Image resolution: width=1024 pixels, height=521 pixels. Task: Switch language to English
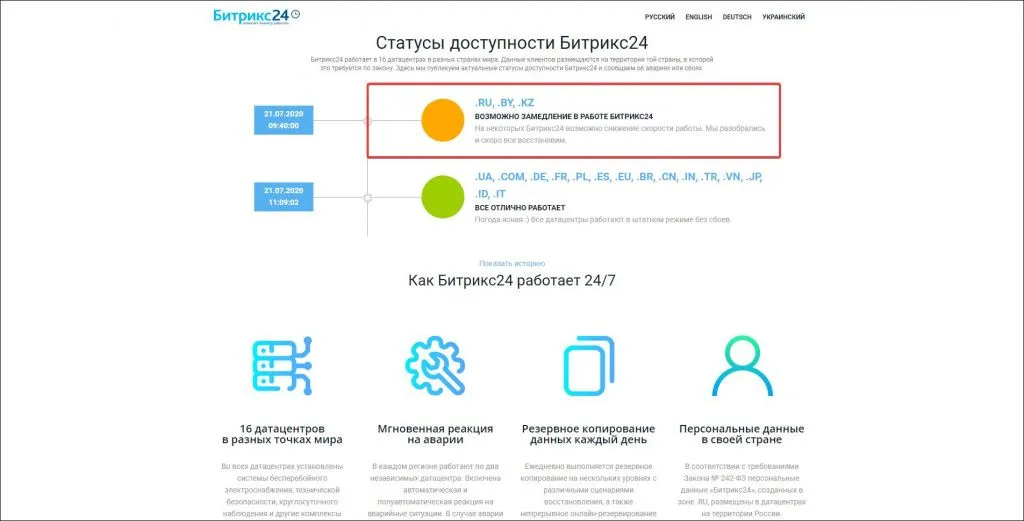(699, 17)
